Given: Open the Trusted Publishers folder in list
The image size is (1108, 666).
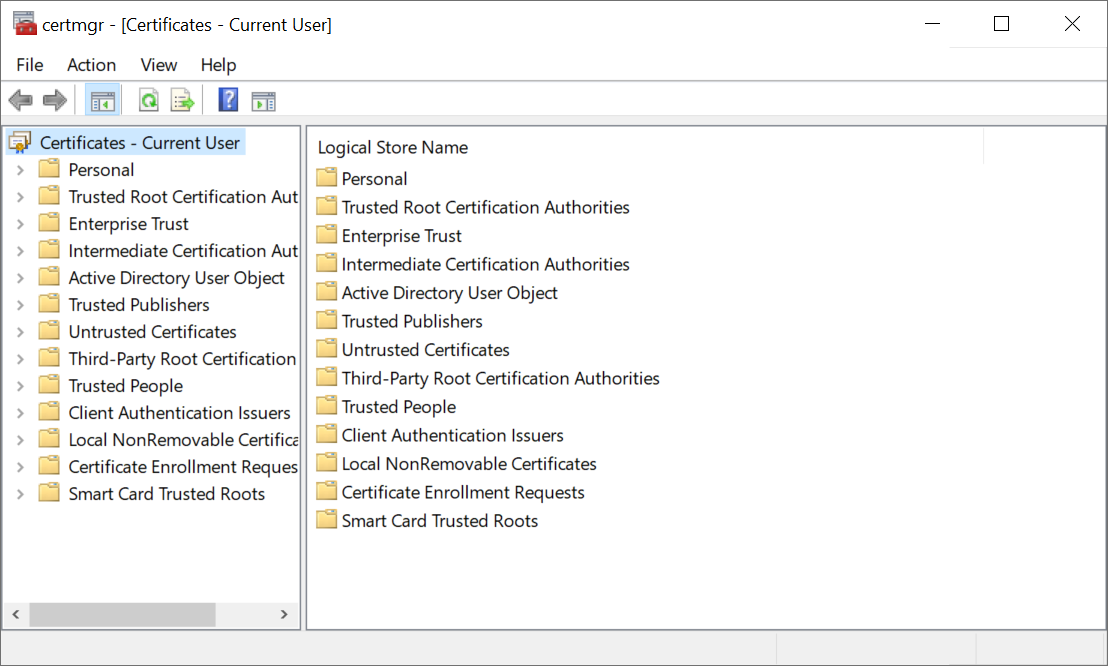Looking at the screenshot, I should [411, 321].
